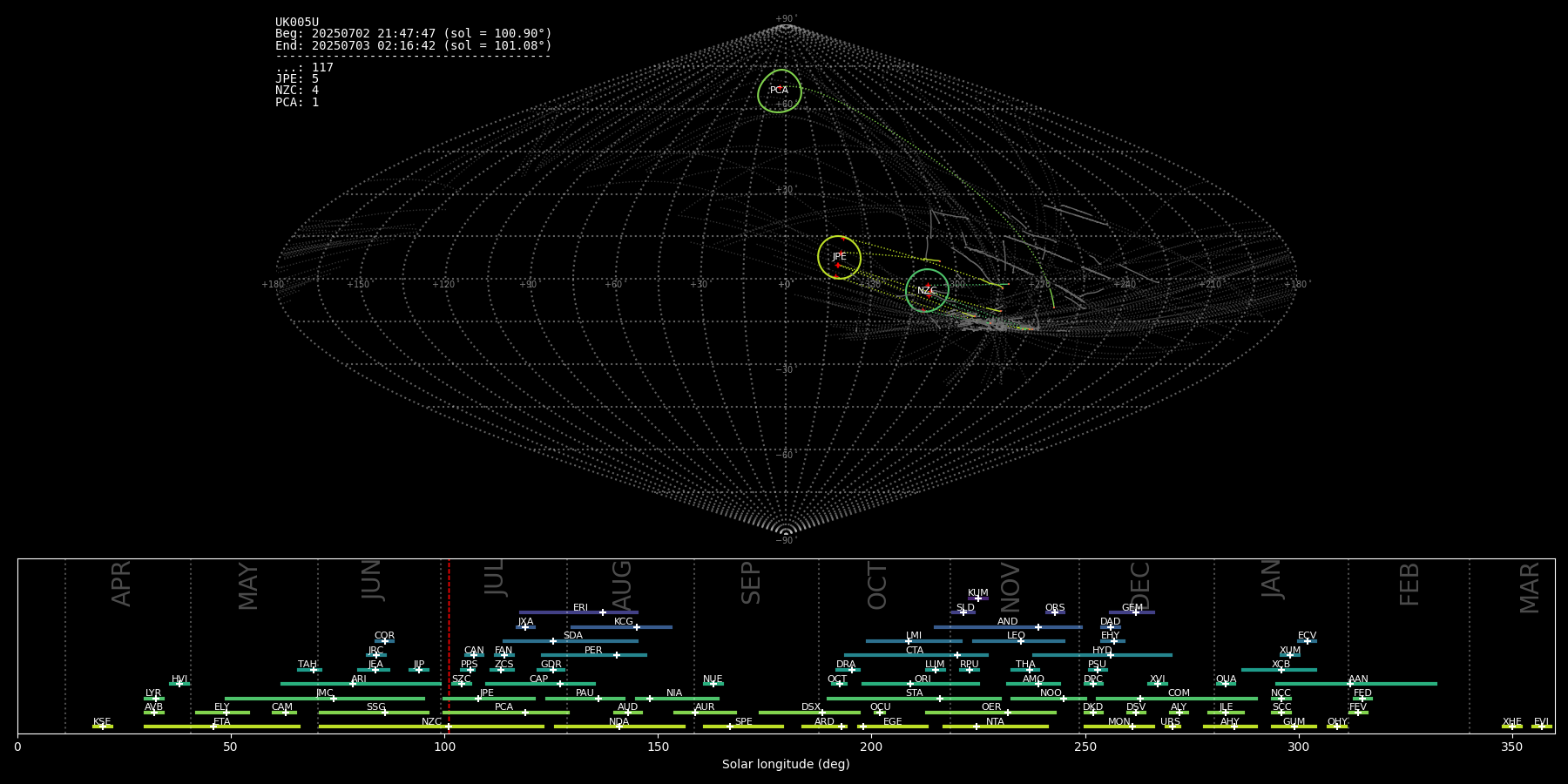Viewport: 1568px width, 784px height.
Task: Click the DRA shower label in the timeline
Action: (846, 665)
